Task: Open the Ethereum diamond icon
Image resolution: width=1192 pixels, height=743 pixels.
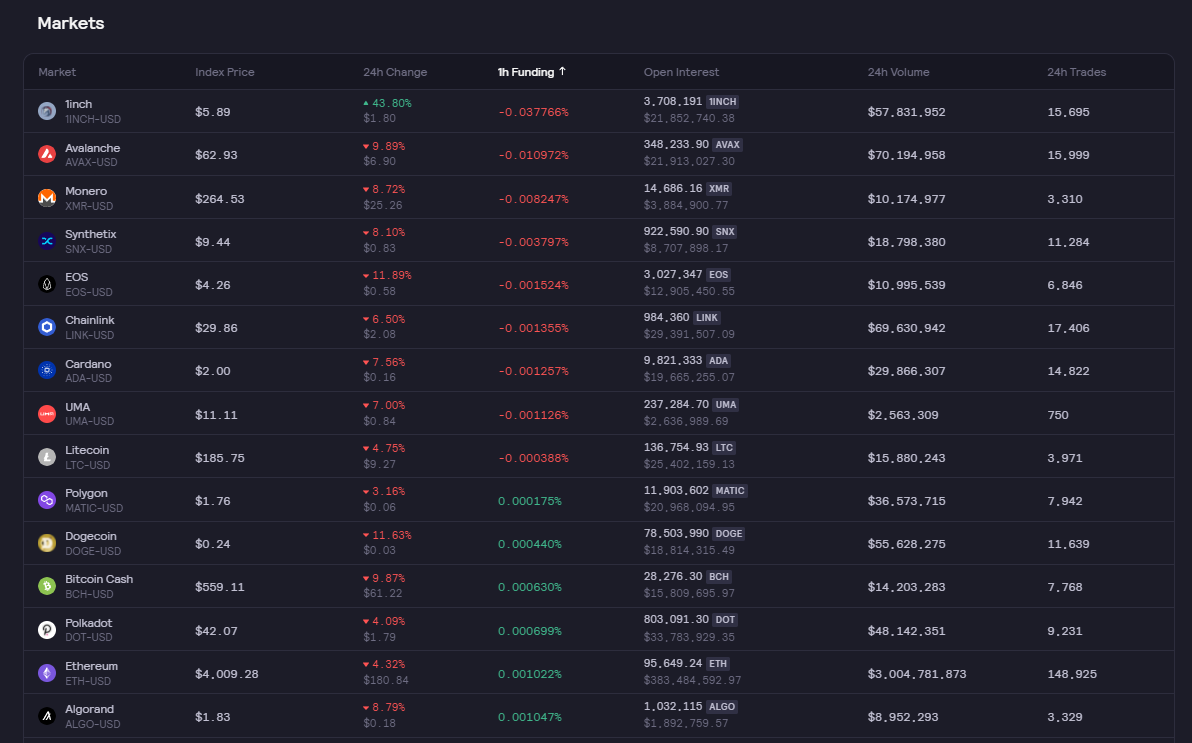Action: point(47,673)
